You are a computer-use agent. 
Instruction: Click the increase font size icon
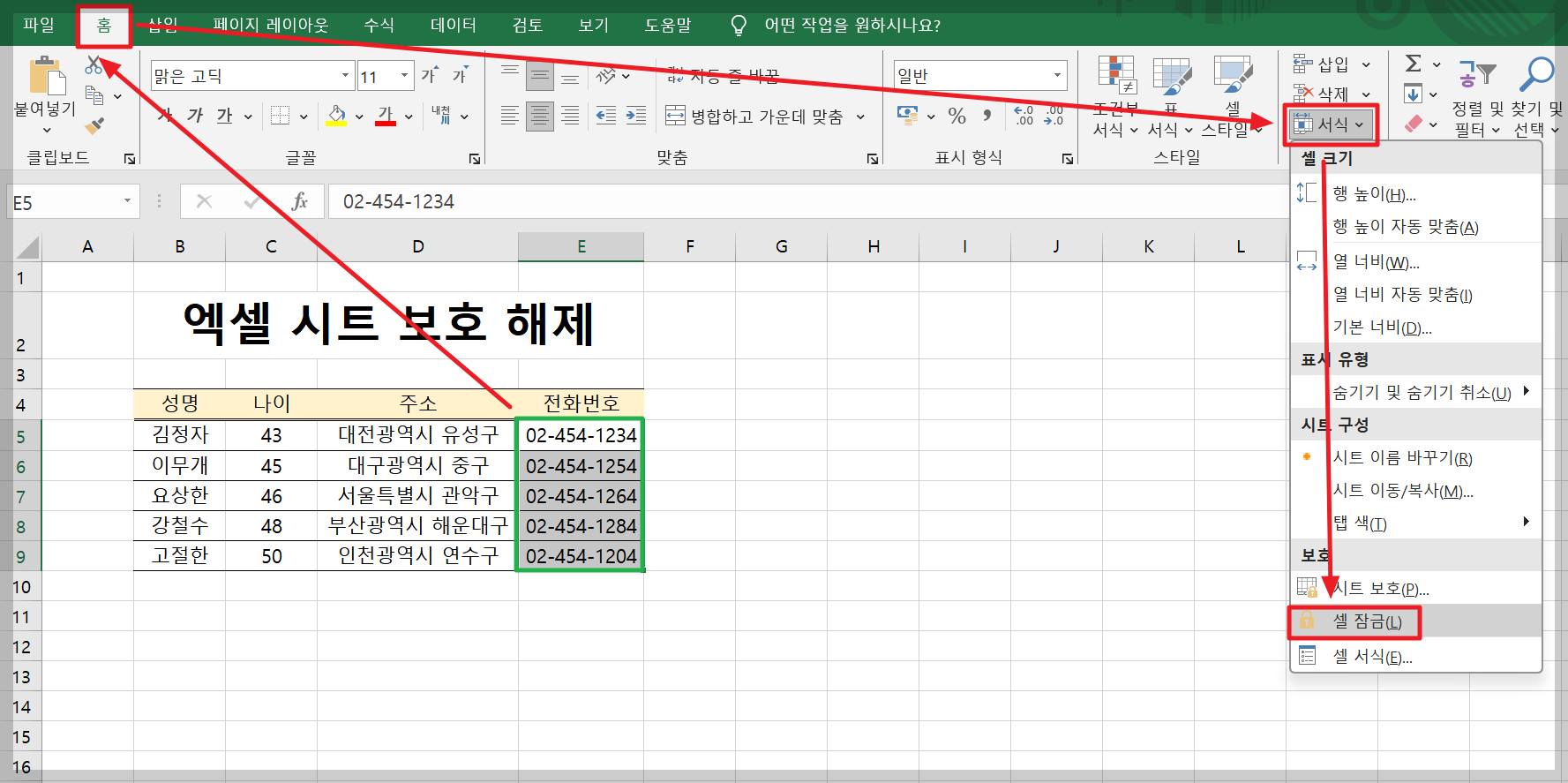(430, 75)
